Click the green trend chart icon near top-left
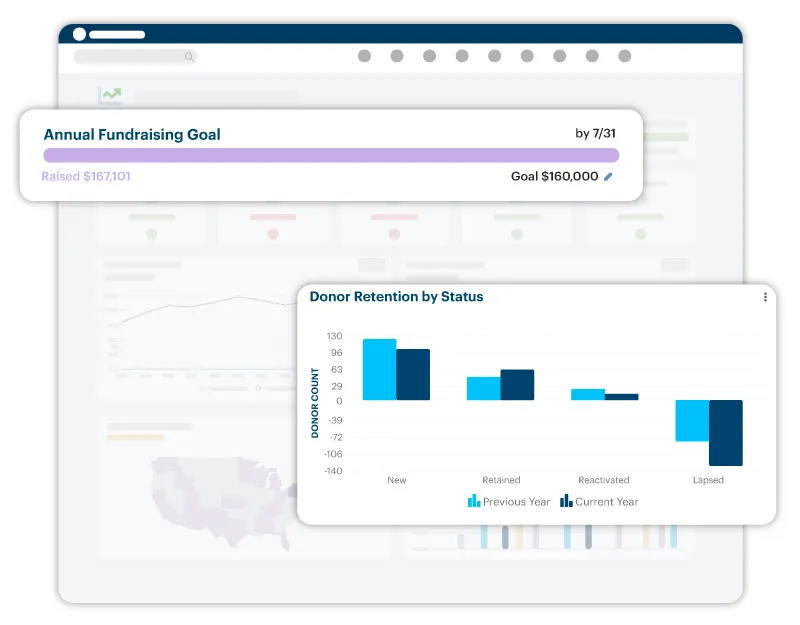Viewport: 800px width, 625px height. point(110,94)
